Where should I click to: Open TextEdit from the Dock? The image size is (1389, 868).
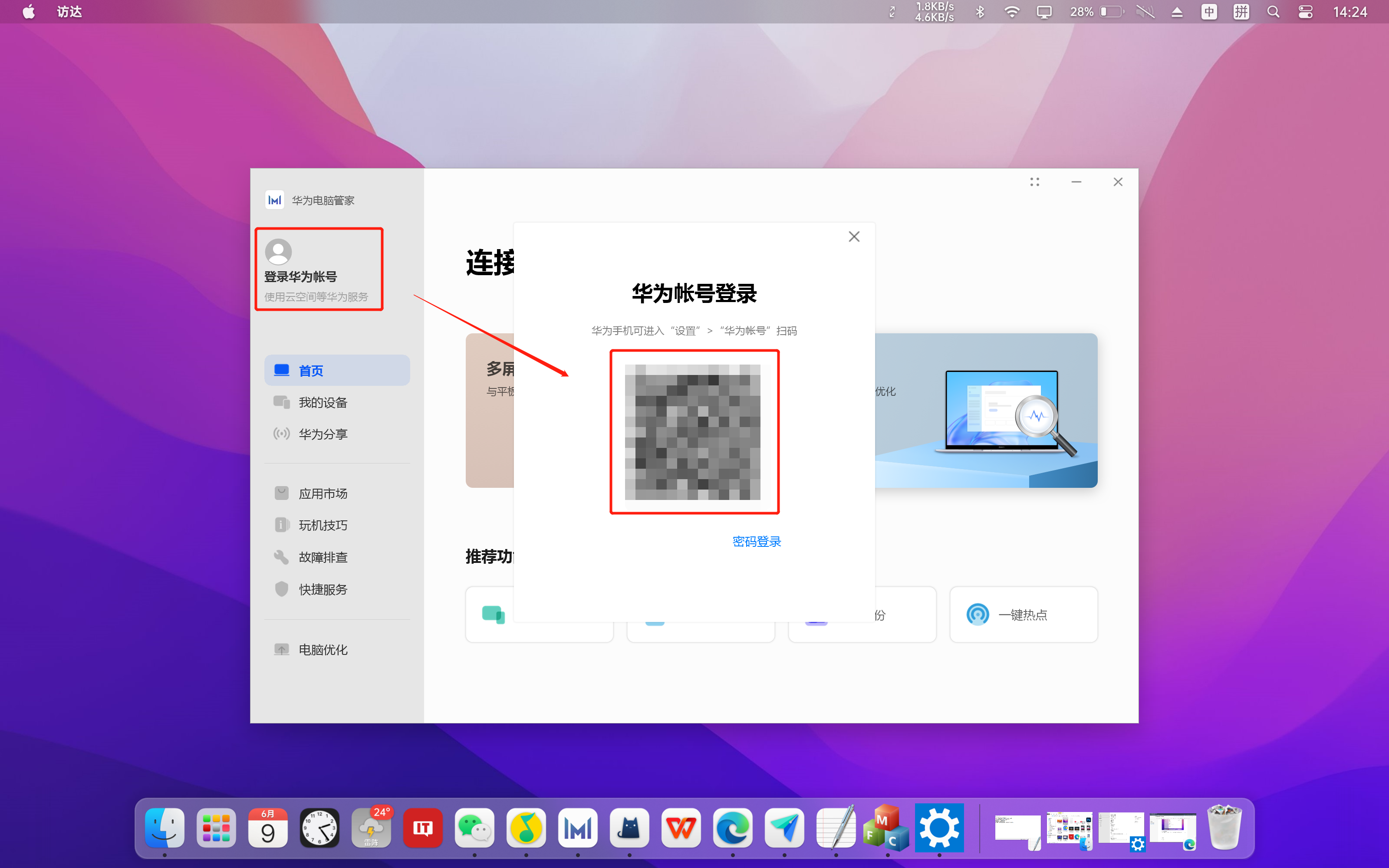[x=836, y=827]
